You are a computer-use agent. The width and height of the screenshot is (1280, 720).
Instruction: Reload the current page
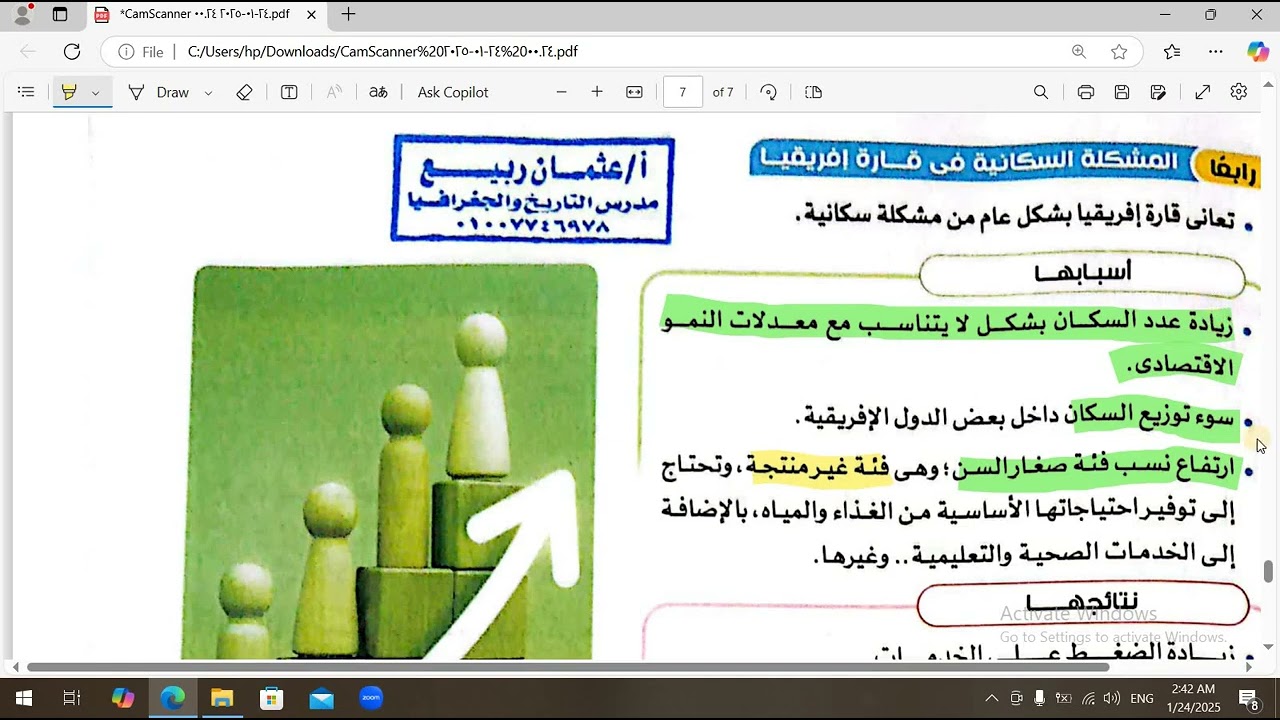click(72, 51)
